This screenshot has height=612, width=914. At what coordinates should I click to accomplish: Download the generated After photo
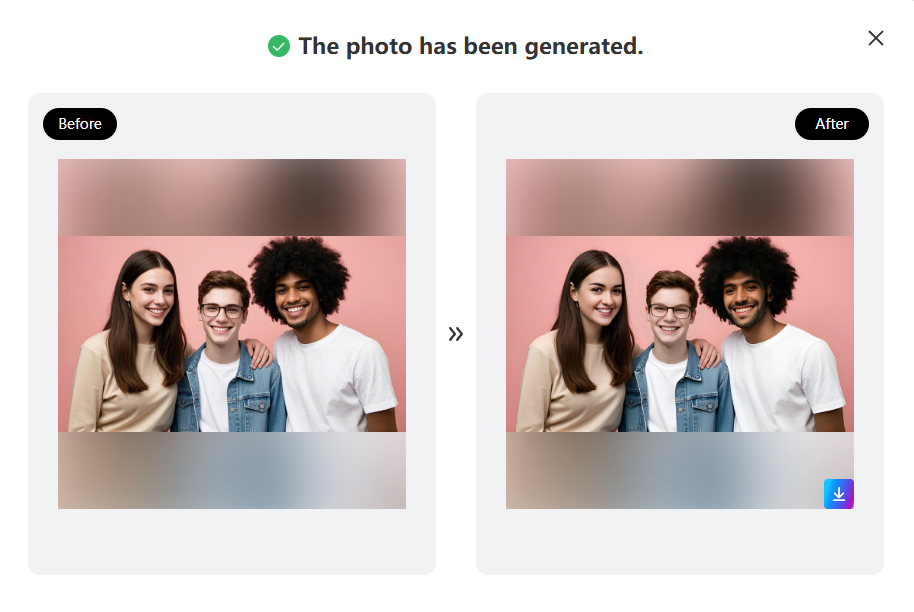[x=838, y=494]
